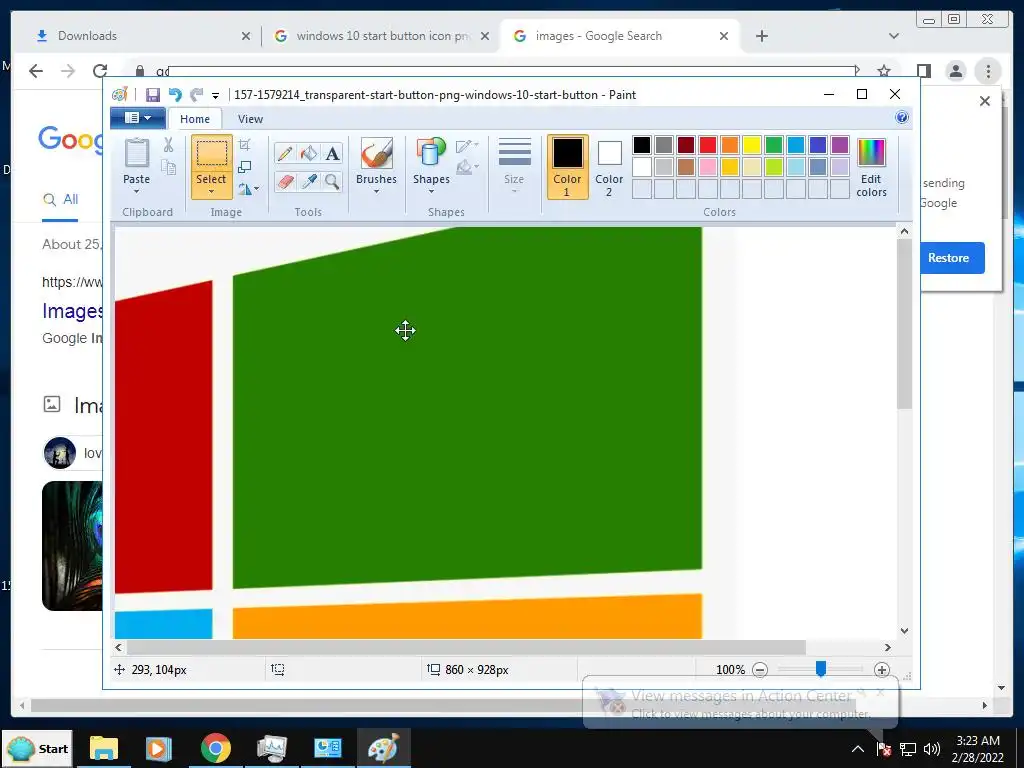Open Edit colors dialog
Viewport: 1024px width, 768px height.
click(x=871, y=167)
